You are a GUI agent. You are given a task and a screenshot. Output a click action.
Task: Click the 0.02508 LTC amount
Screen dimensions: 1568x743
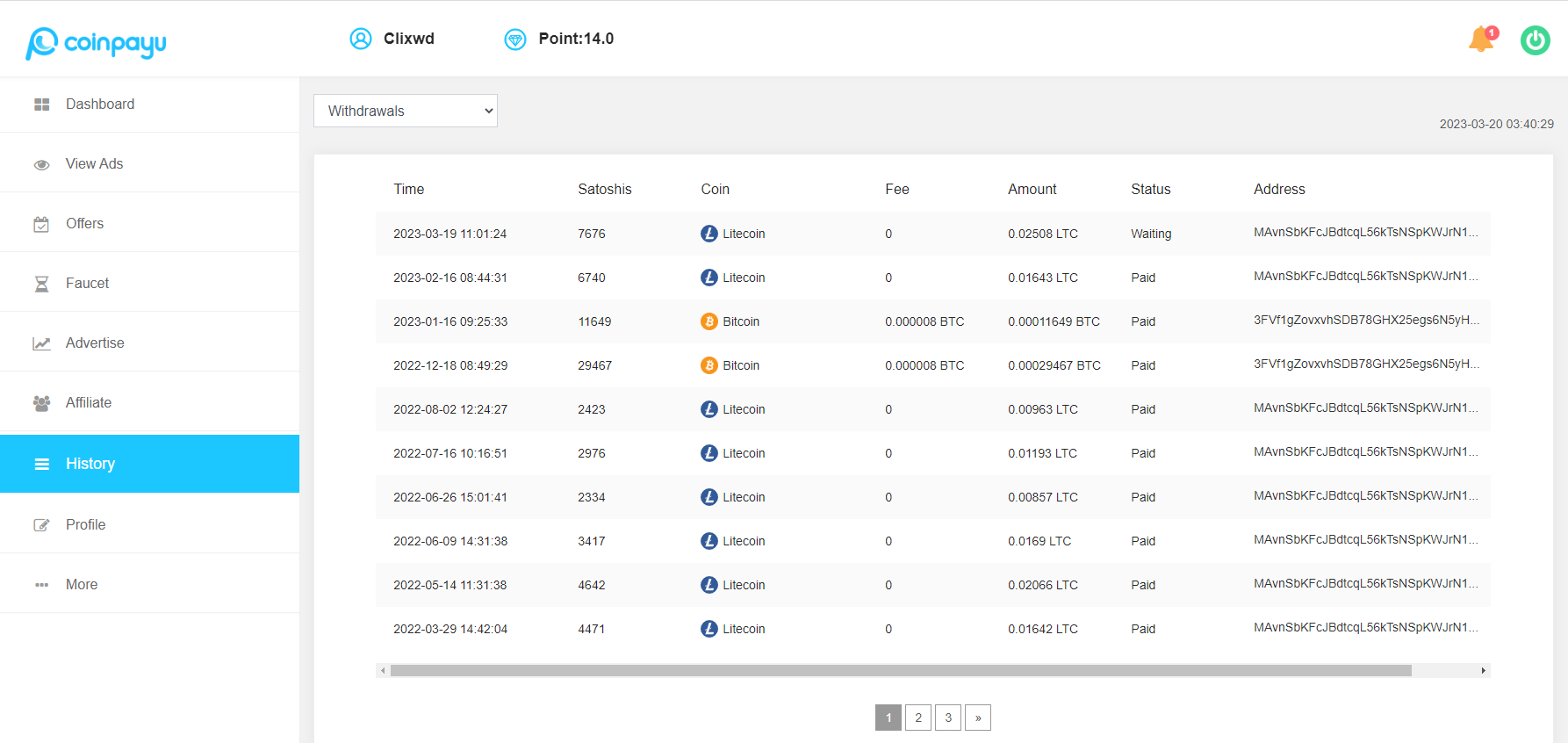1043,234
